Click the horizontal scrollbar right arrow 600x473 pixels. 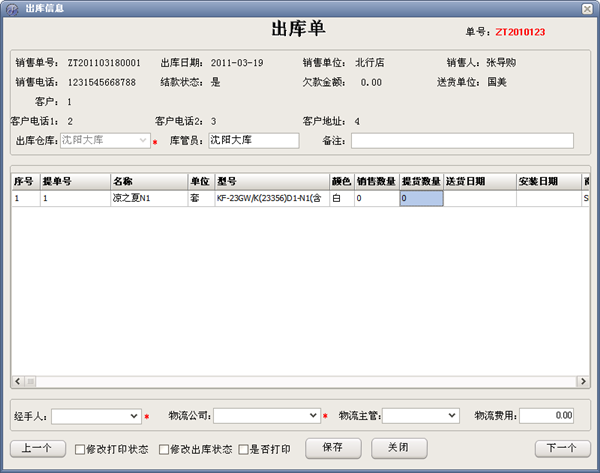(x=583, y=382)
